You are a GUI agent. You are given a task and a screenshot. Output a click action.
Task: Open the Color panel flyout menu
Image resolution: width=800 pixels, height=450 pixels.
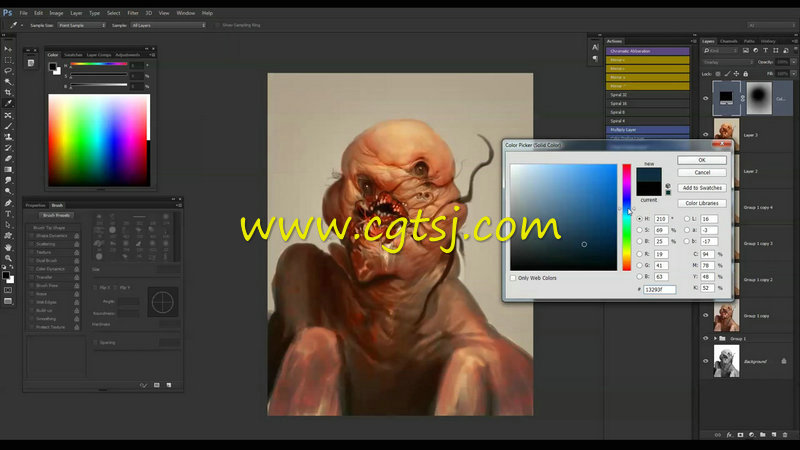(x=152, y=55)
